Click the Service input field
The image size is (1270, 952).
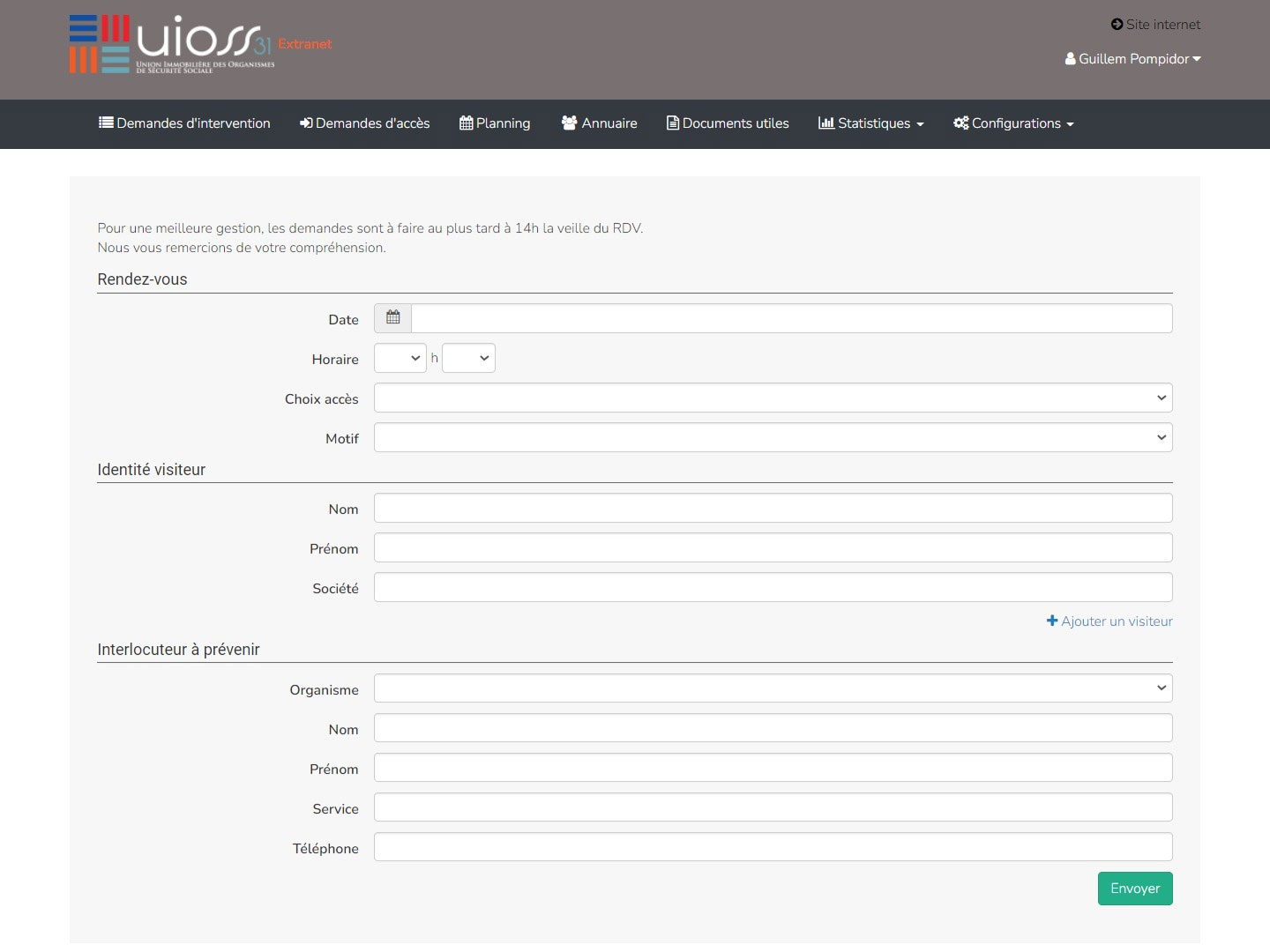click(773, 807)
